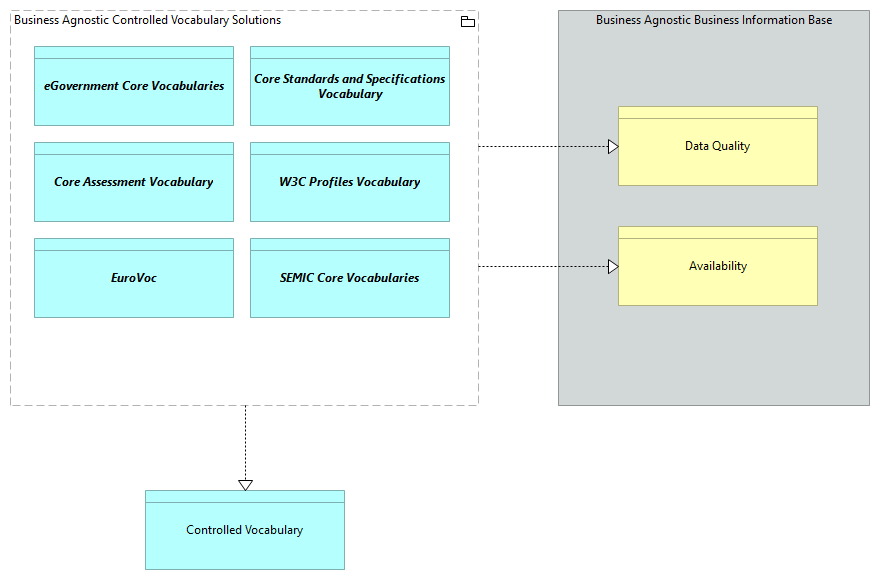880x580 pixels.
Task: Click the Controlled Vocabulary element
Action: [x=245, y=530]
